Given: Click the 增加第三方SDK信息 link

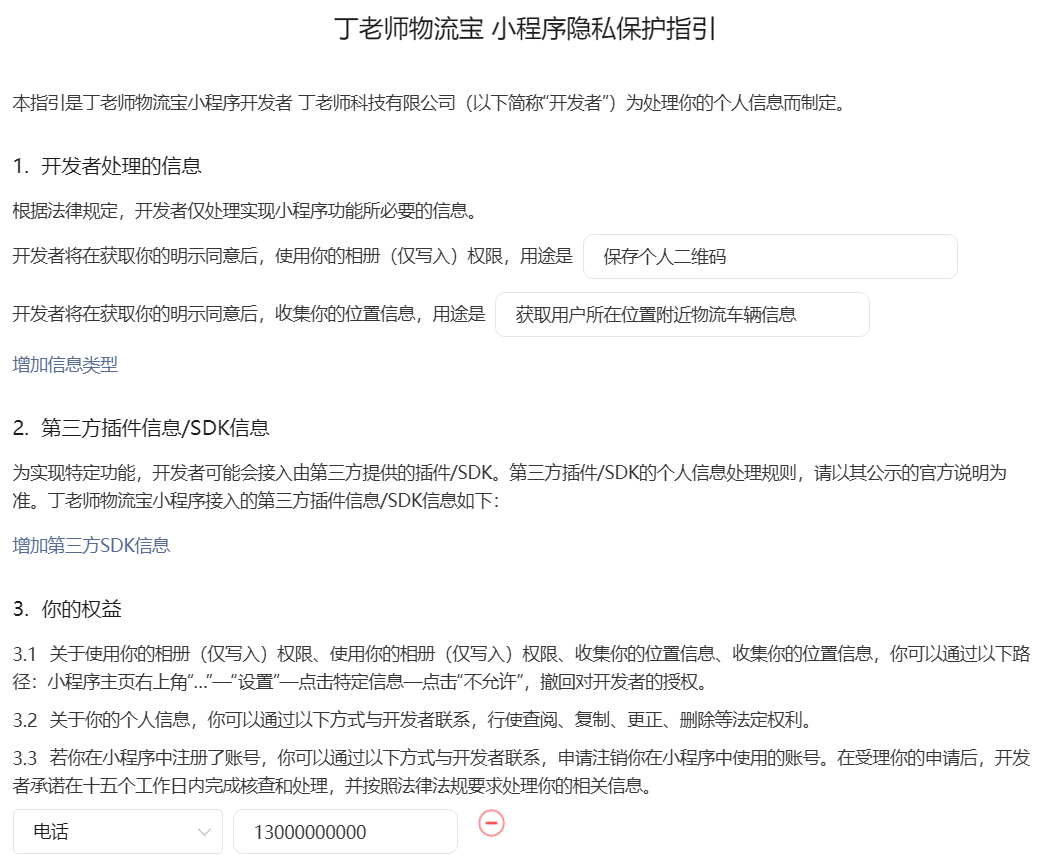Looking at the screenshot, I should click(91, 545).
